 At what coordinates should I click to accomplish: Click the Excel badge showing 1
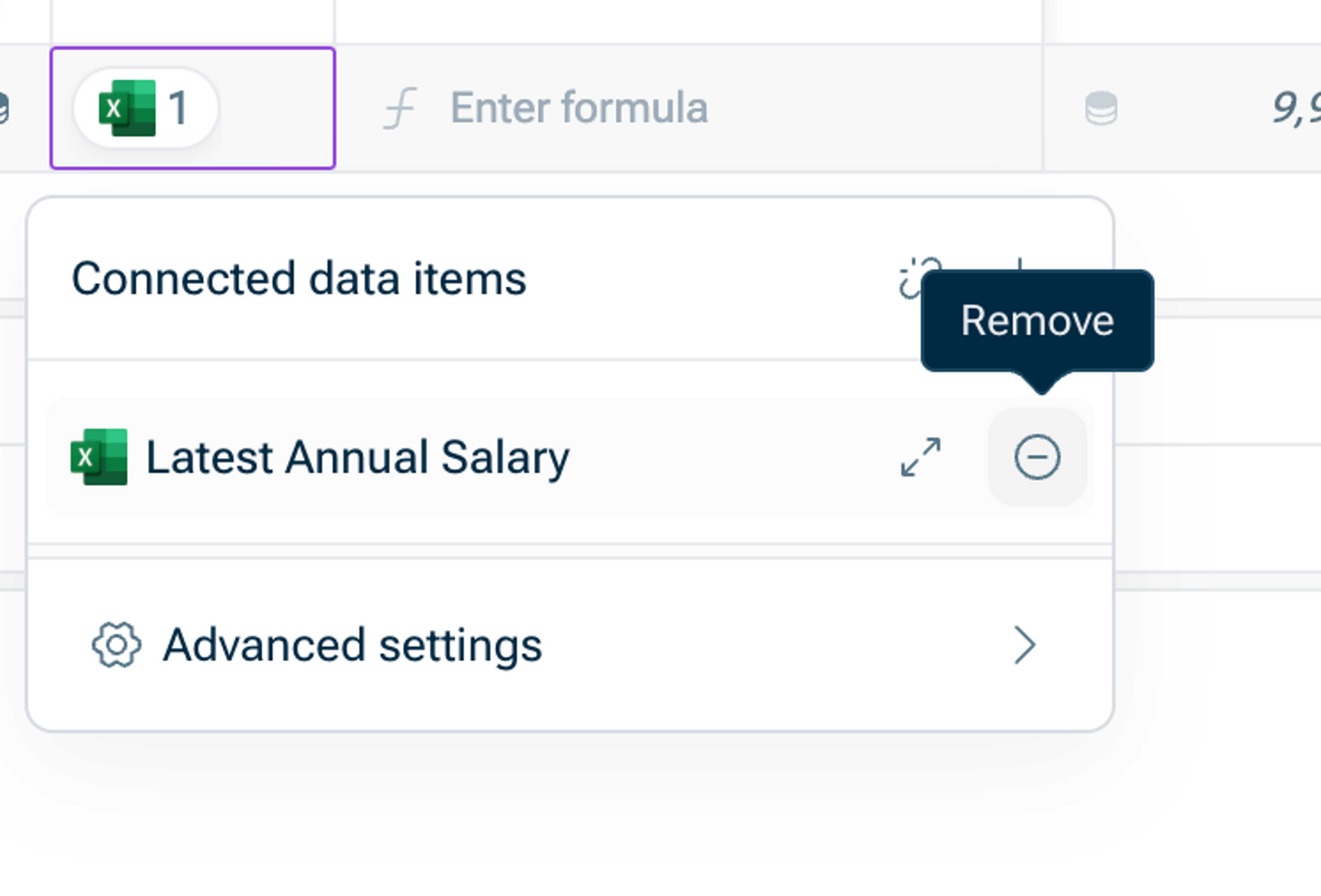coord(145,108)
